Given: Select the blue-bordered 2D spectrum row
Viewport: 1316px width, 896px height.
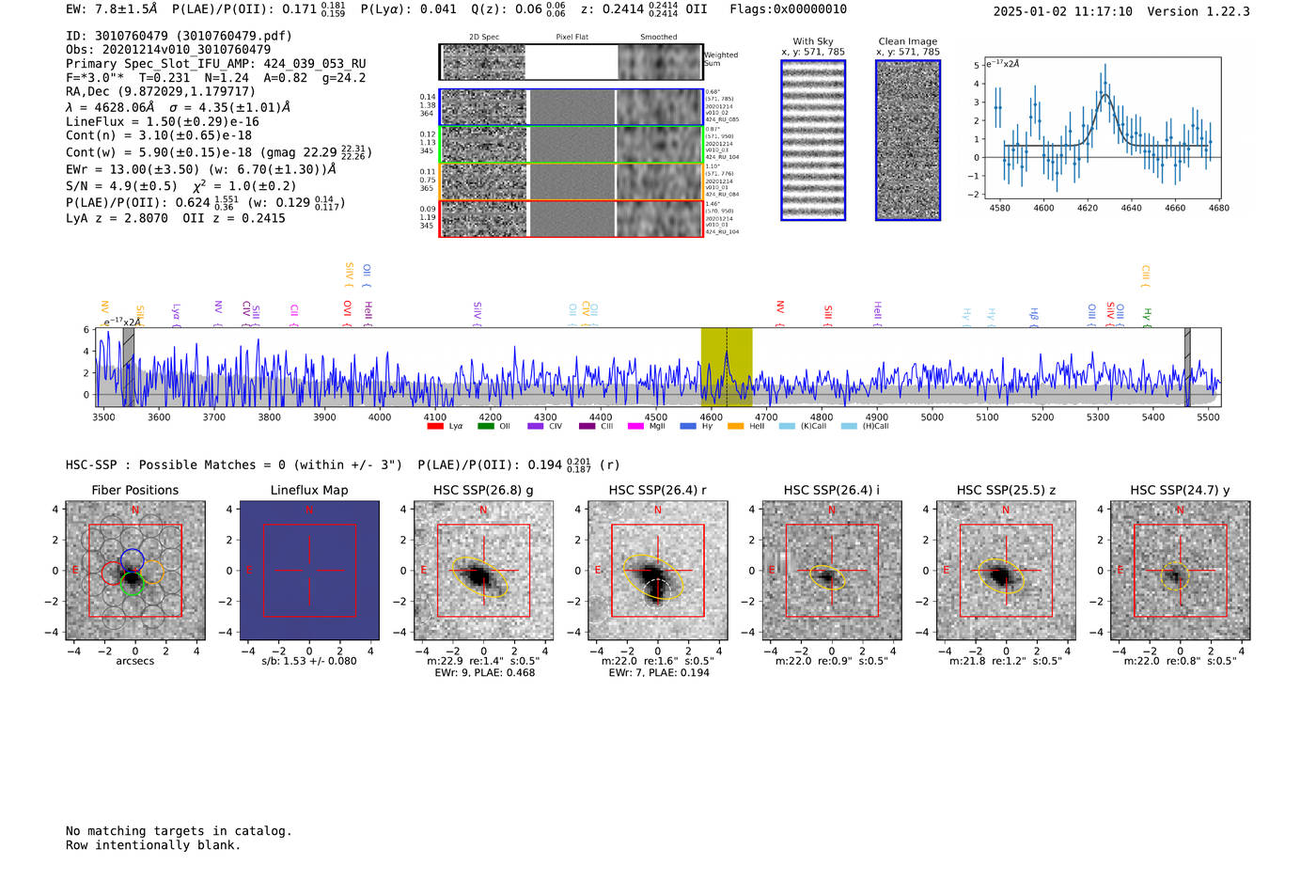Looking at the screenshot, I should [x=571, y=107].
